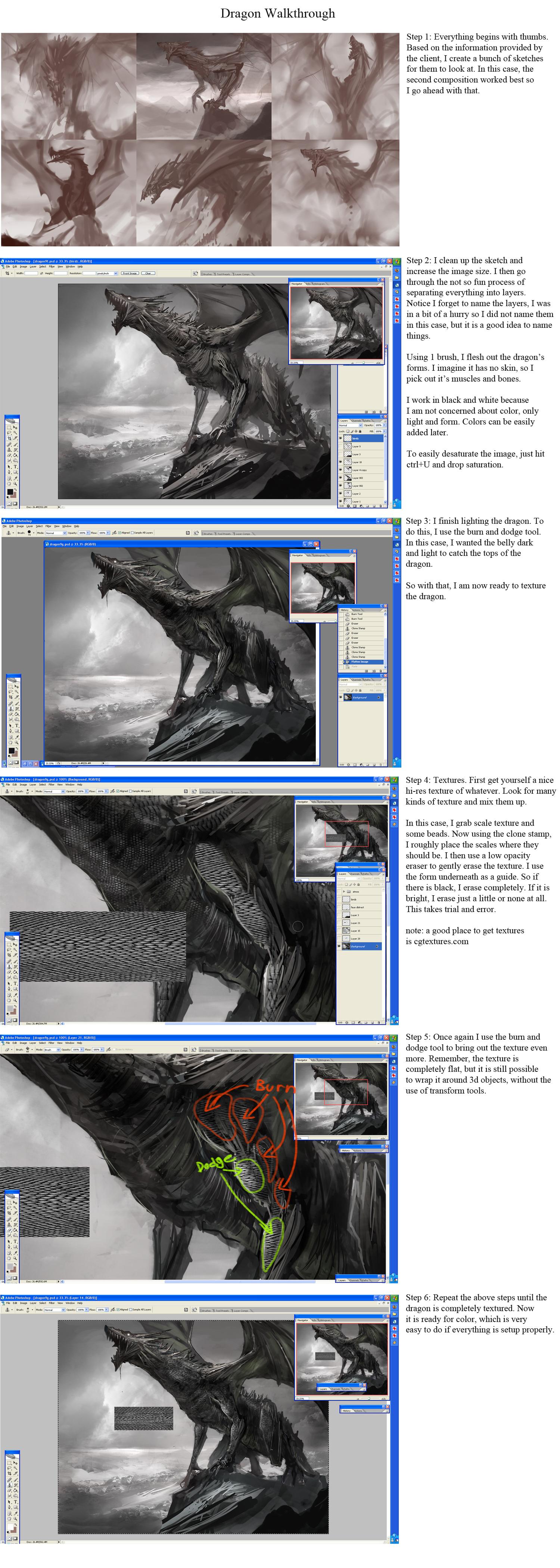Image resolution: width=560 pixels, height=1568 pixels.
Task: Hide Layer 10 in Step 2 Layers panel
Action: pos(341,462)
